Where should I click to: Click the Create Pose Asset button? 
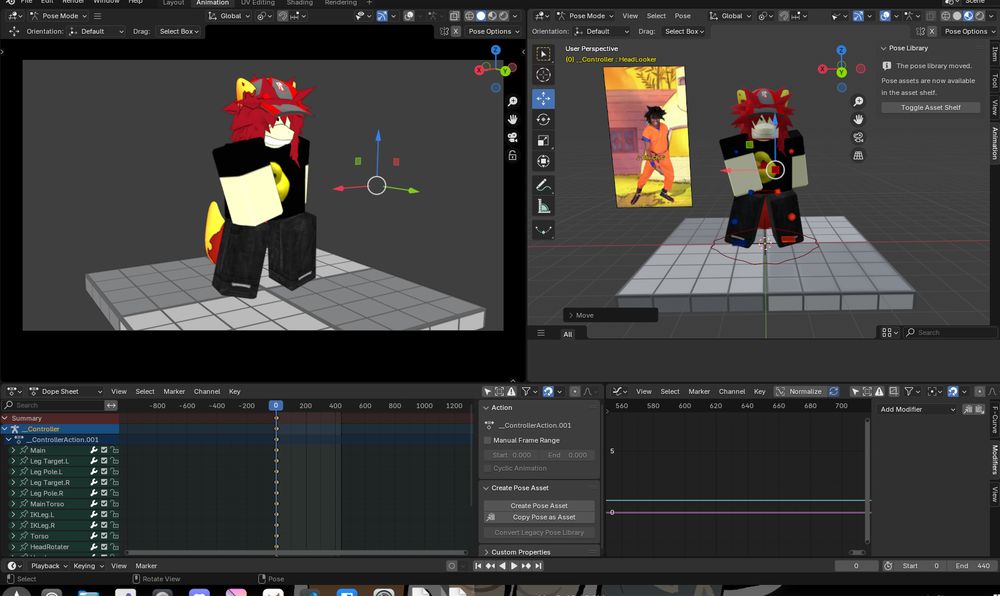tap(539, 505)
